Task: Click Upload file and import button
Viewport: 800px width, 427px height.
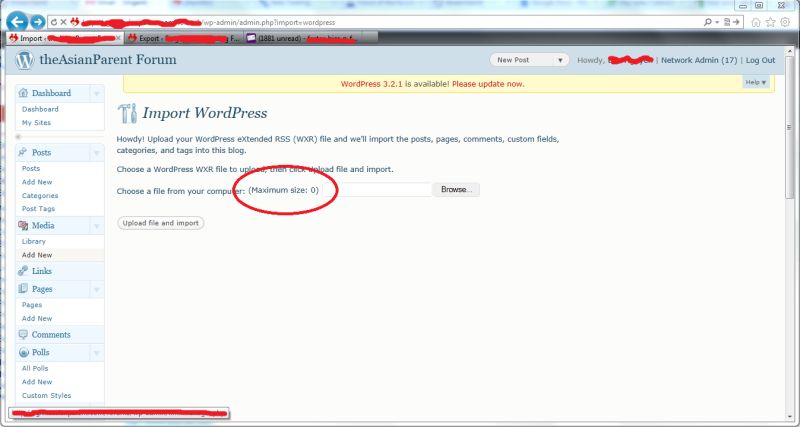Action: pos(161,223)
